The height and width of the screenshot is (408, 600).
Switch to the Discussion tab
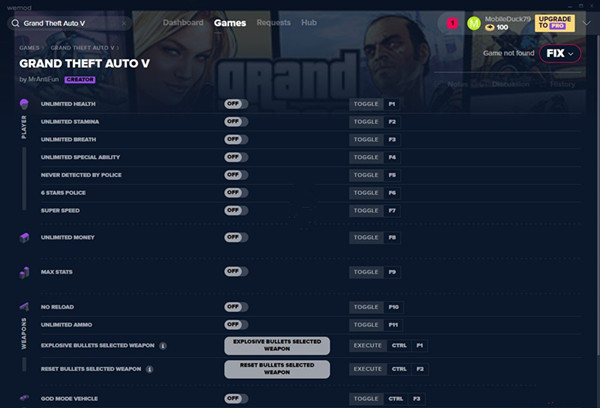click(511, 84)
